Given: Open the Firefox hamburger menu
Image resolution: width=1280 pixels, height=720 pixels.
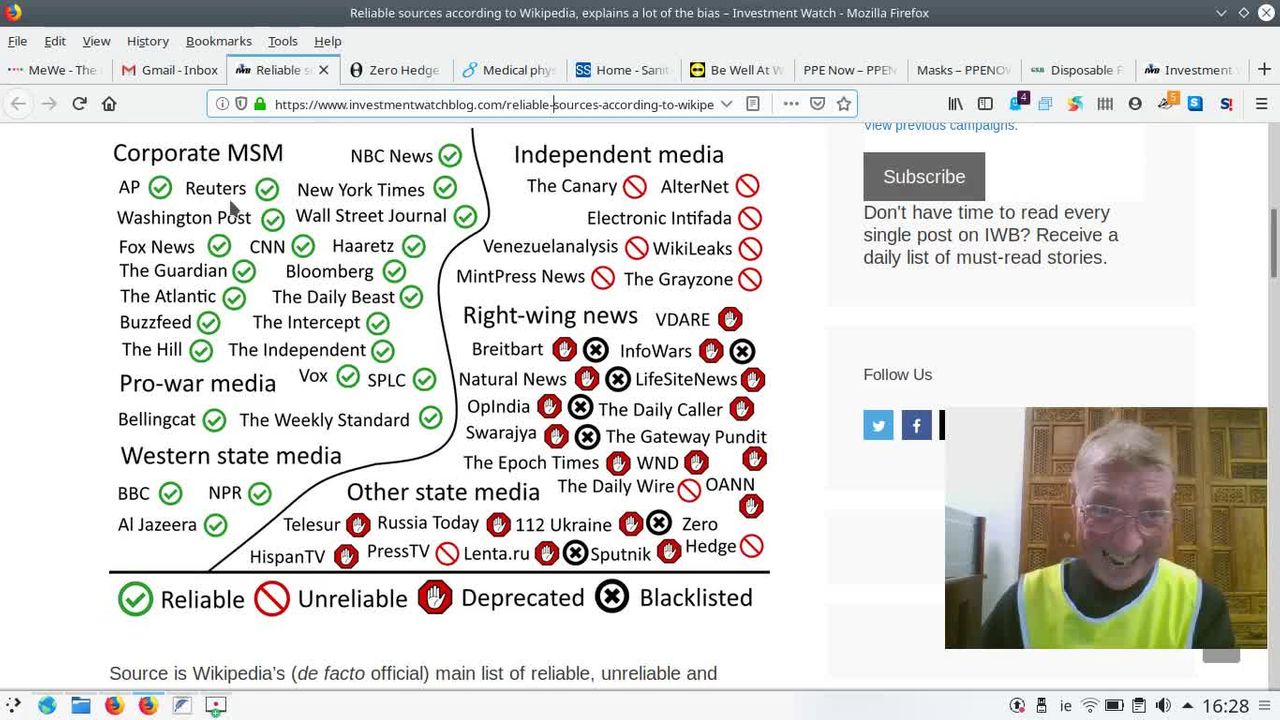Looking at the screenshot, I should 1261,103.
